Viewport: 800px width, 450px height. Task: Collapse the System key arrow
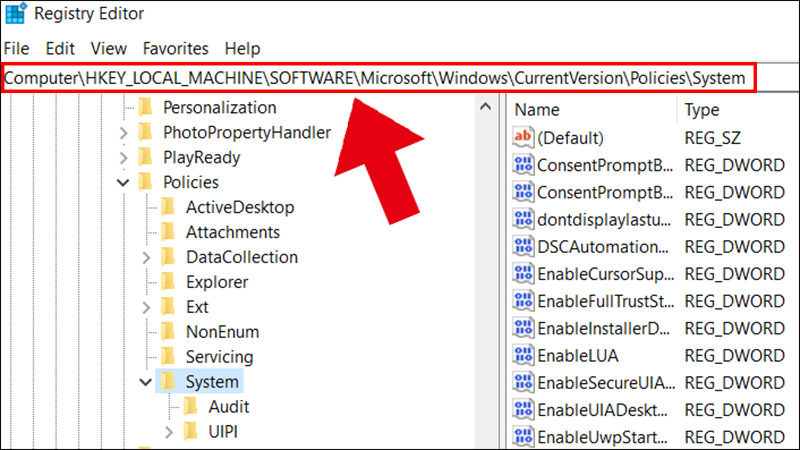coord(147,382)
